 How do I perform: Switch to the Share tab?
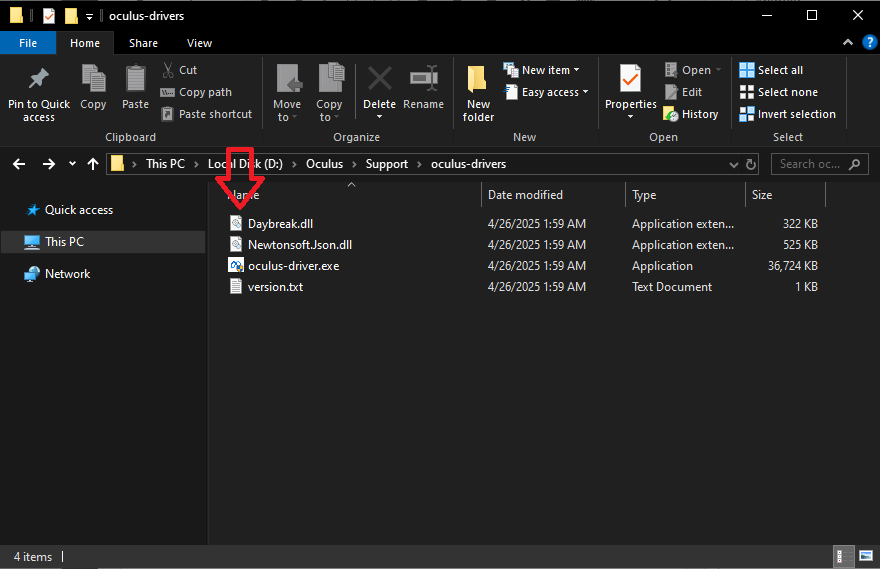[143, 43]
